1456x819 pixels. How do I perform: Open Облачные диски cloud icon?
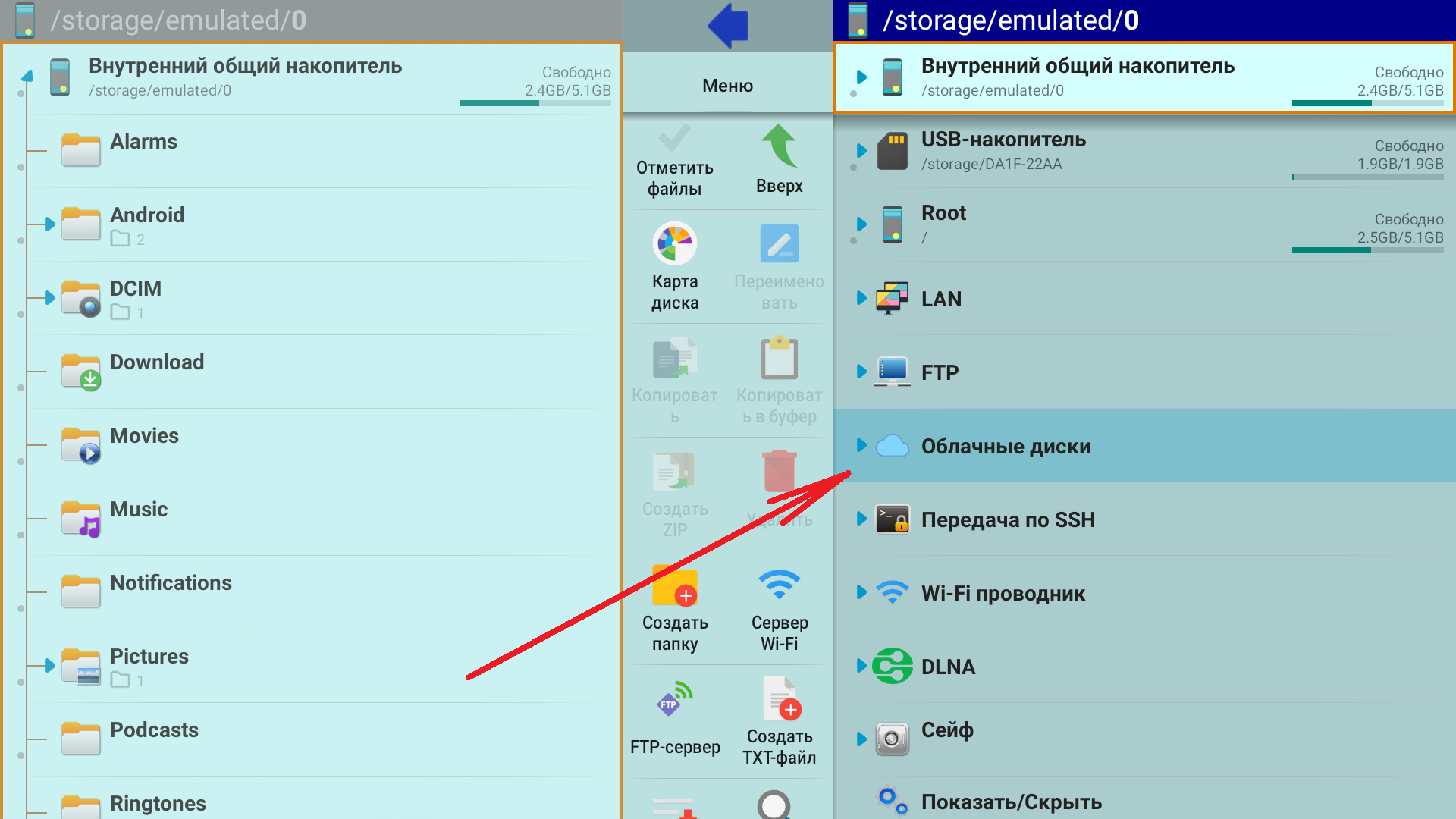pyautogui.click(x=893, y=446)
